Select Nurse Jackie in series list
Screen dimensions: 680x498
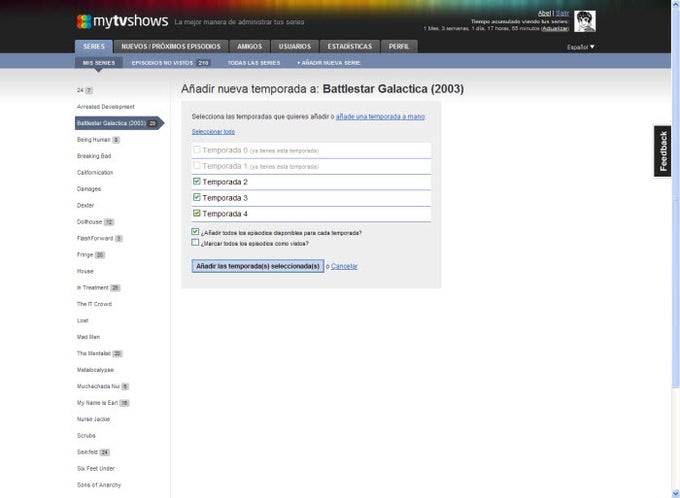point(93,419)
